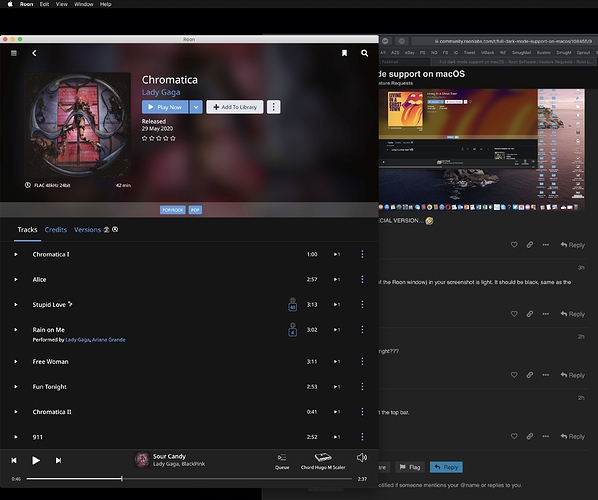Skip to the previous track
Image resolution: width=598 pixels, height=500 pixels.
(x=14, y=461)
